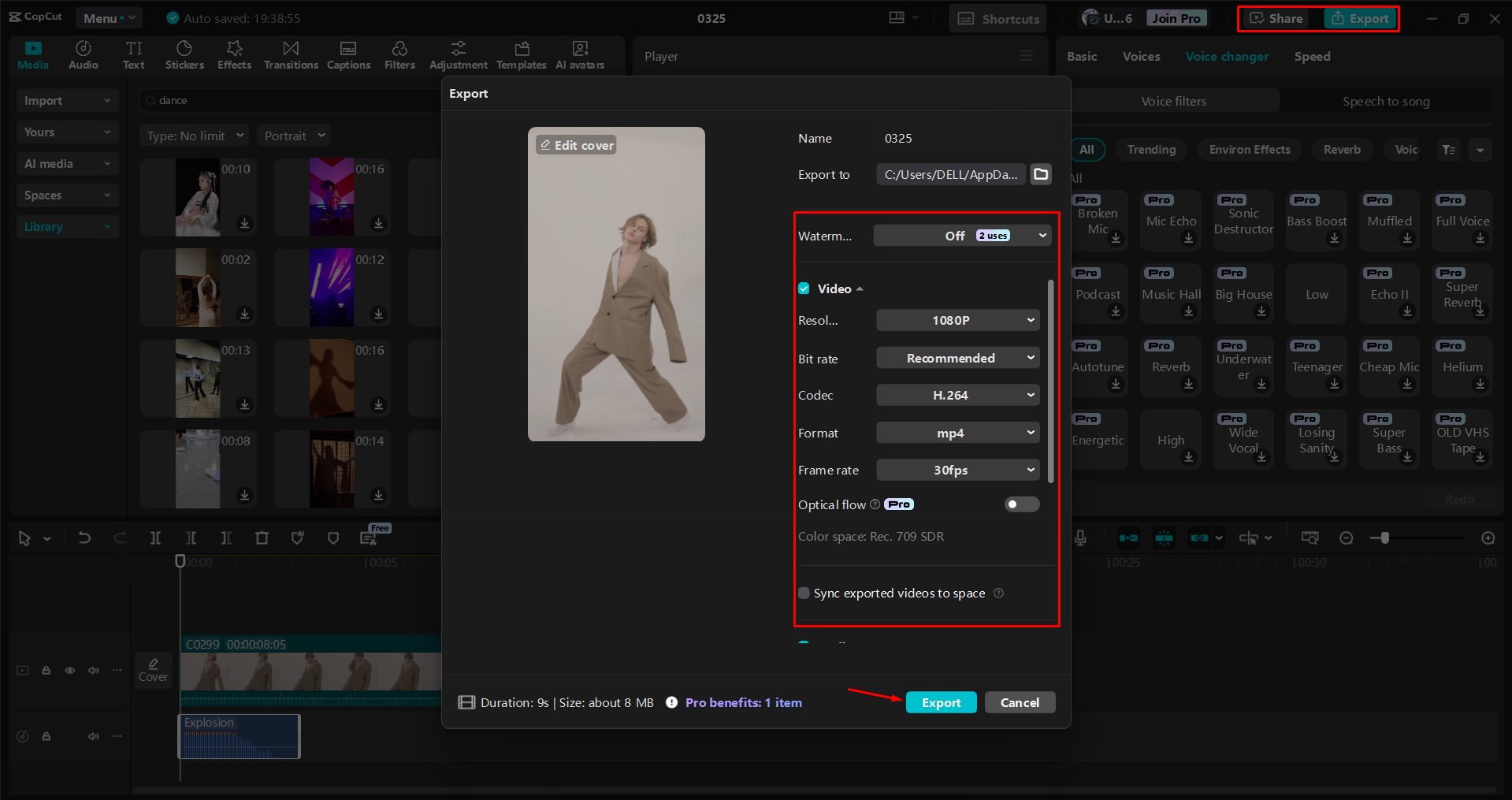The width and height of the screenshot is (1512, 800).
Task: Open the Templates panel
Action: 521,54
